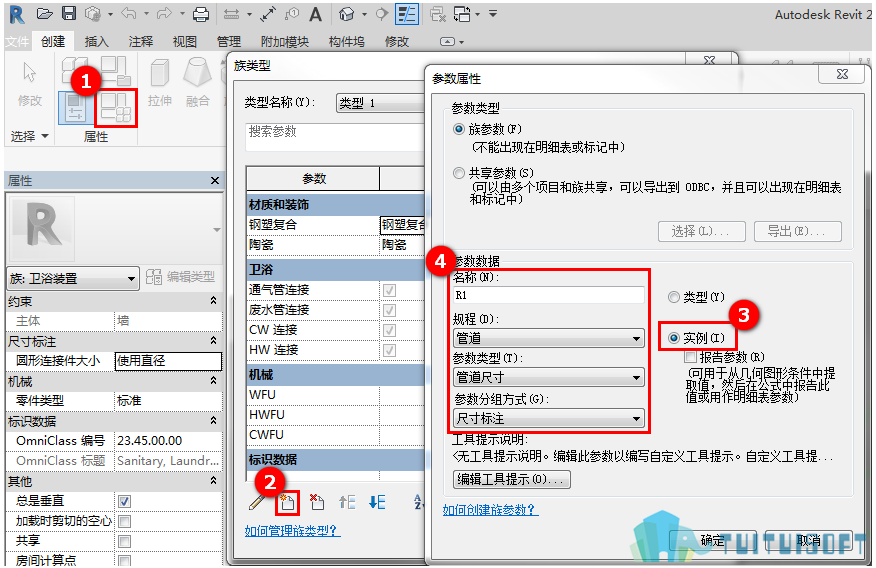Click the thin lines toggle icon in toolbar
The image size is (876, 568).
(x=407, y=15)
